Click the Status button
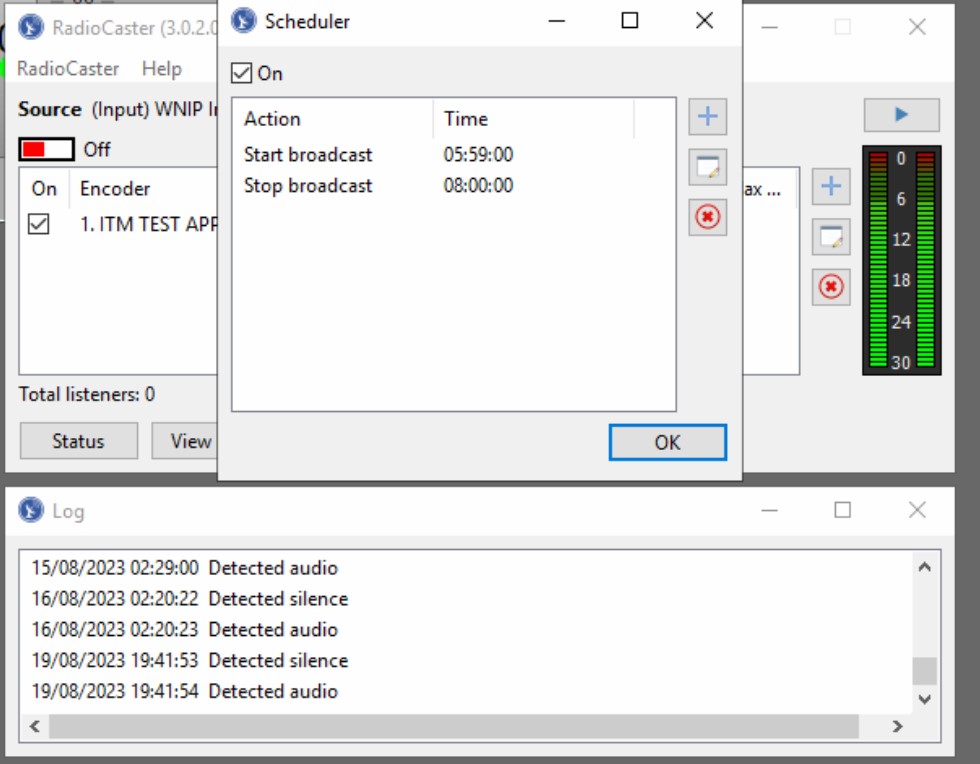The width and height of the screenshot is (980, 764). pyautogui.click(x=79, y=441)
